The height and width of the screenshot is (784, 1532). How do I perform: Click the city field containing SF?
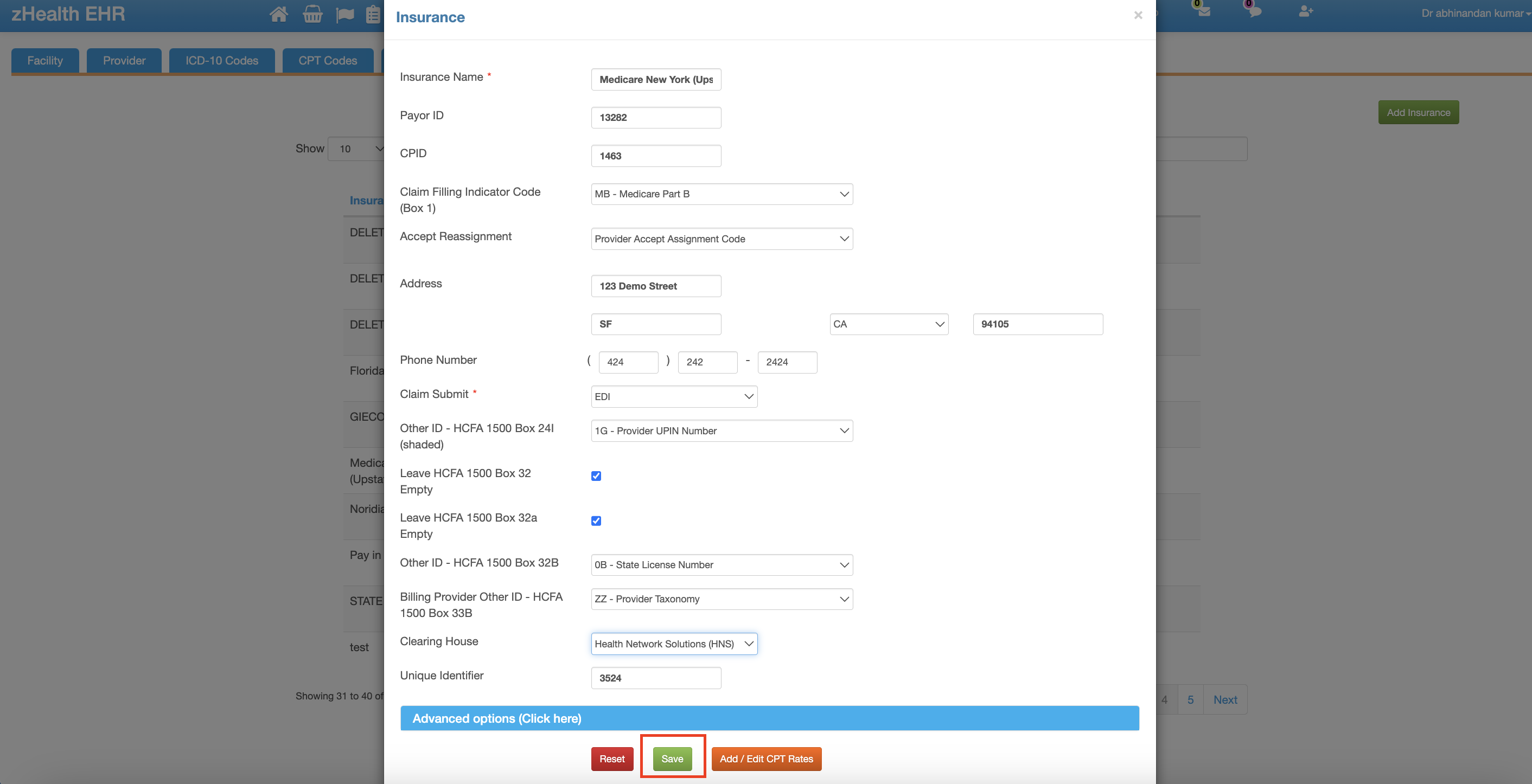tap(656, 324)
